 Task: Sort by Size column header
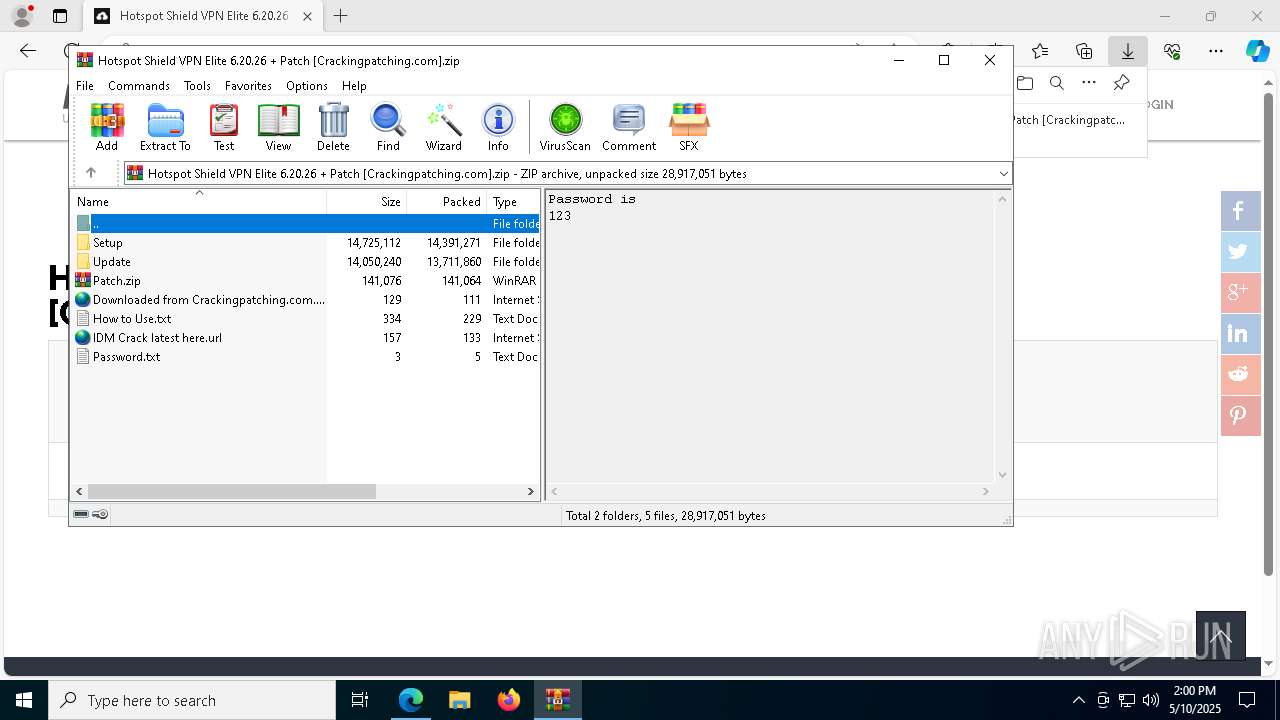[366, 201]
